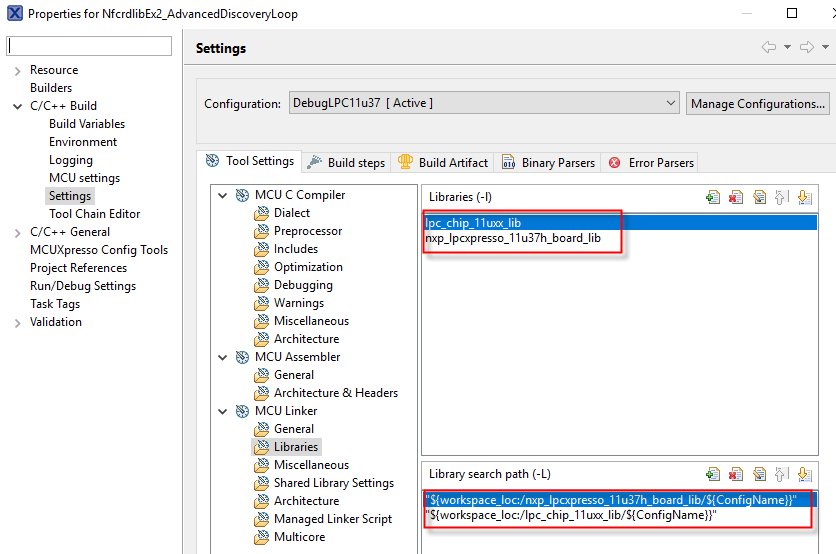Select Builders in the left tree

click(51, 88)
